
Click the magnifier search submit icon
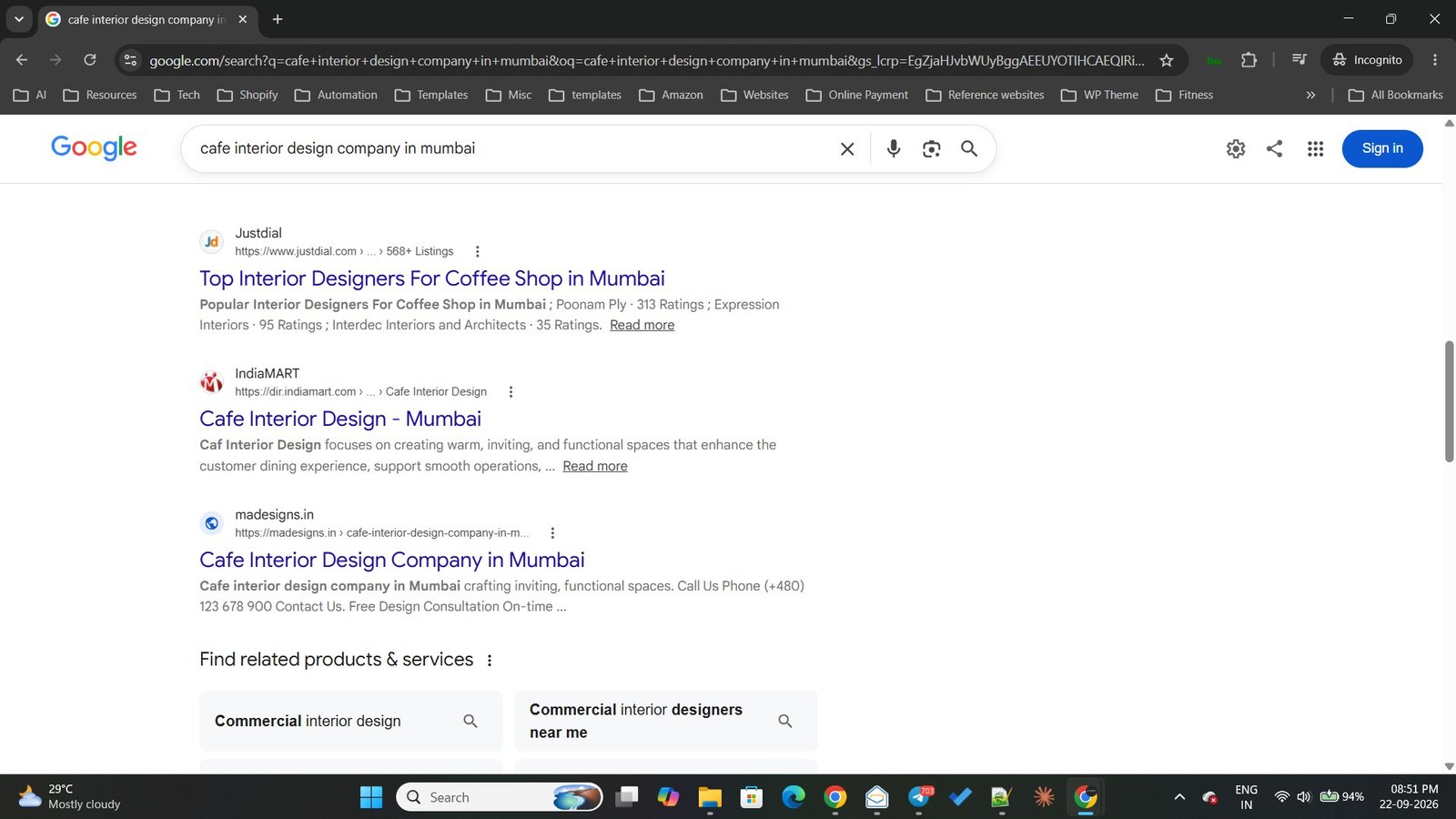[969, 148]
